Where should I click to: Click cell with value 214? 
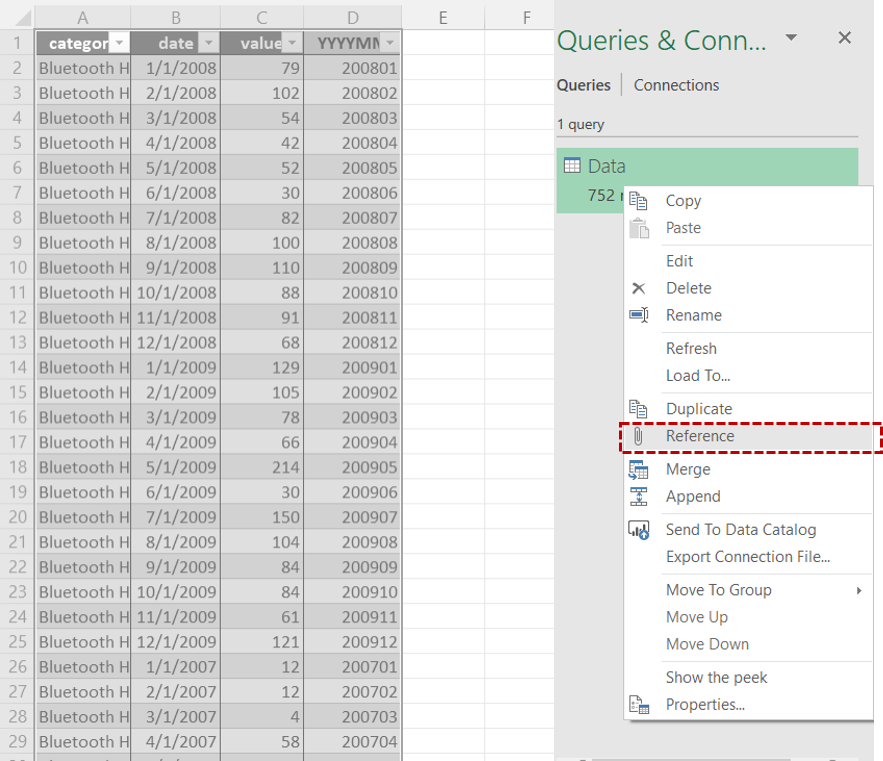262,467
